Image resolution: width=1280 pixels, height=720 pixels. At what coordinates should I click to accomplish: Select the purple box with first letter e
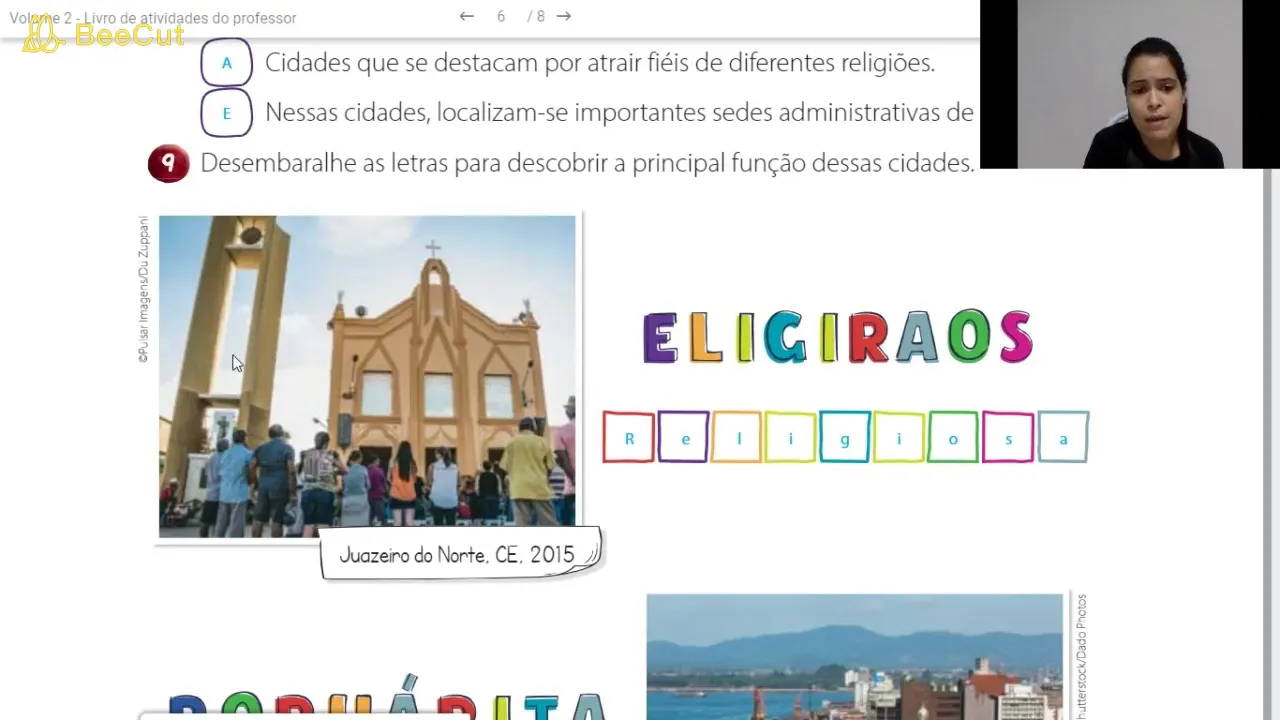684,437
